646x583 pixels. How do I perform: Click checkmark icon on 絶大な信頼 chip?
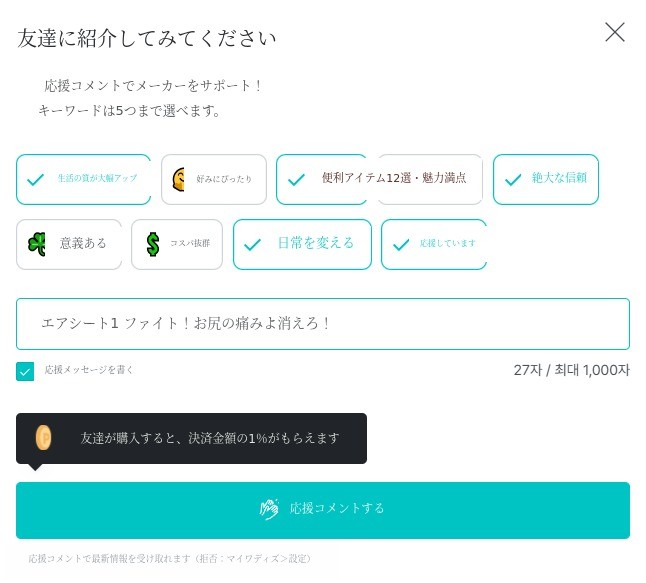[x=513, y=179]
